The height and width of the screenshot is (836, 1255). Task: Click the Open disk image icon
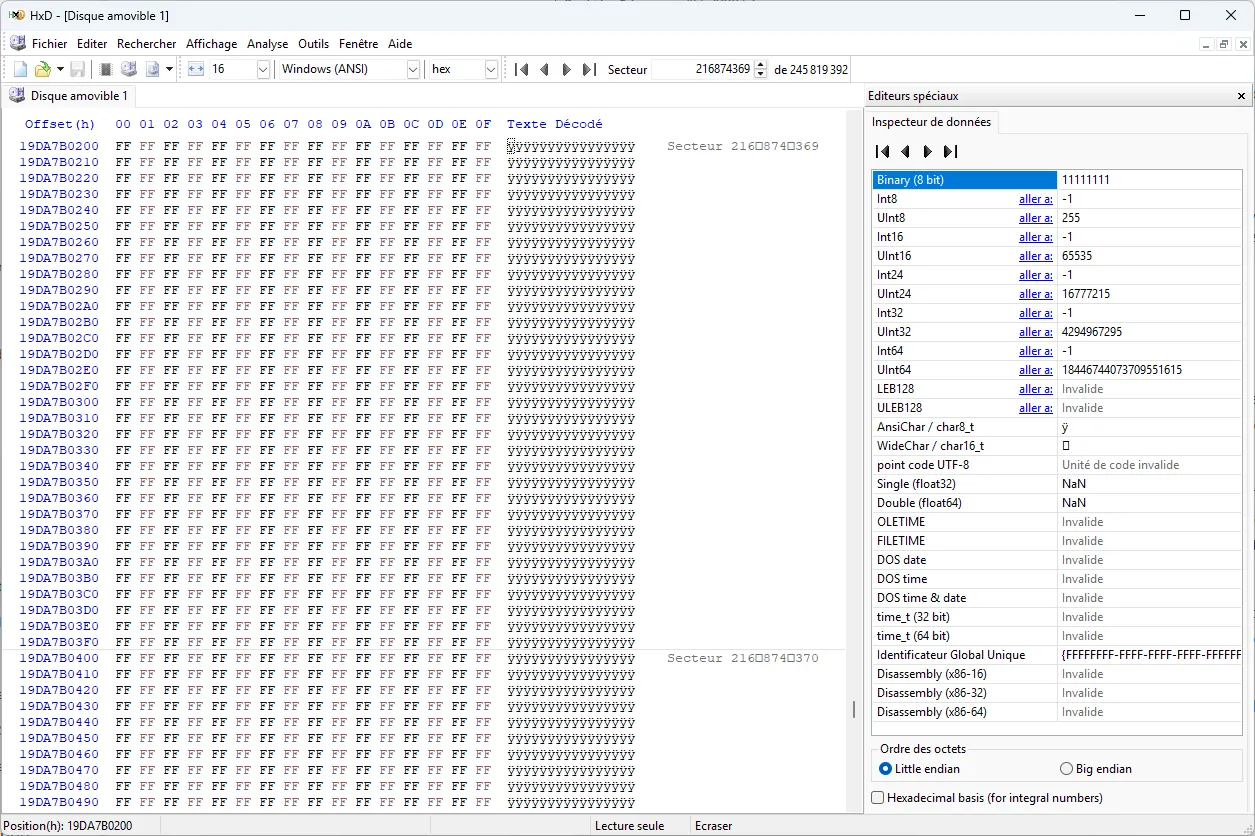[x=153, y=69]
